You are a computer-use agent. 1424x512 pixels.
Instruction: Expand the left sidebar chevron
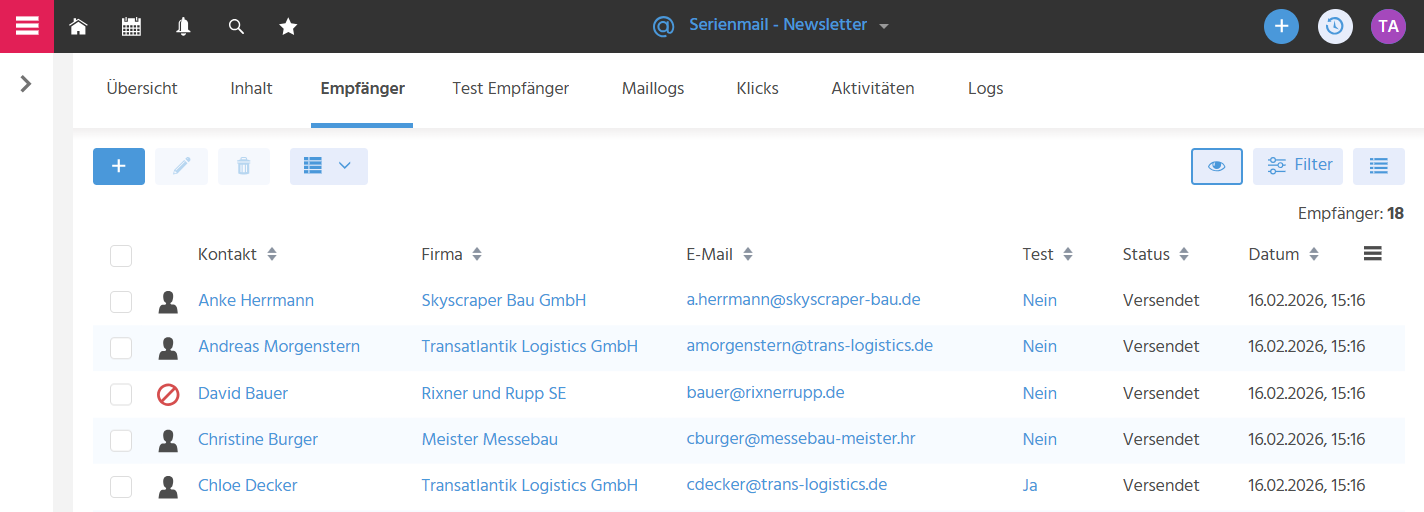(x=26, y=84)
